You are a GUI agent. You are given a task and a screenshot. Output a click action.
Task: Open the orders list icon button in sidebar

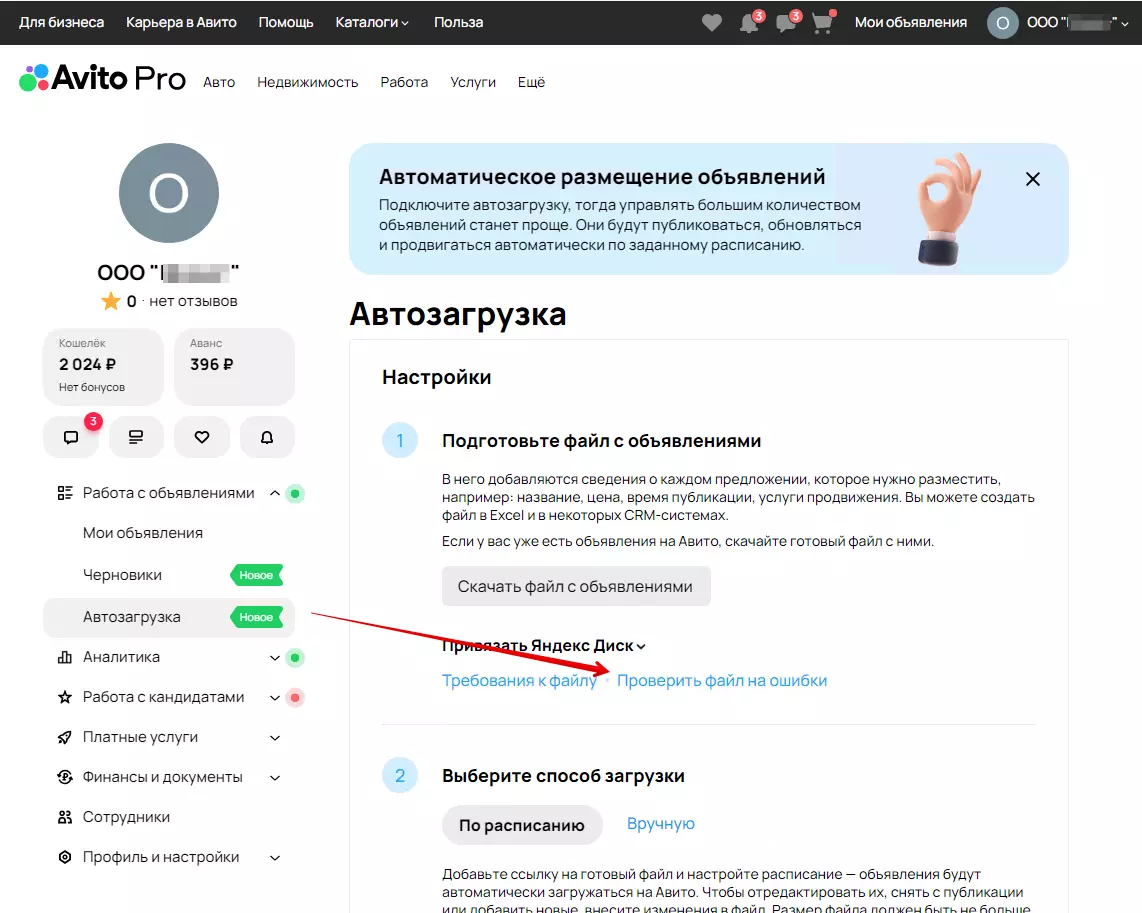[136, 437]
